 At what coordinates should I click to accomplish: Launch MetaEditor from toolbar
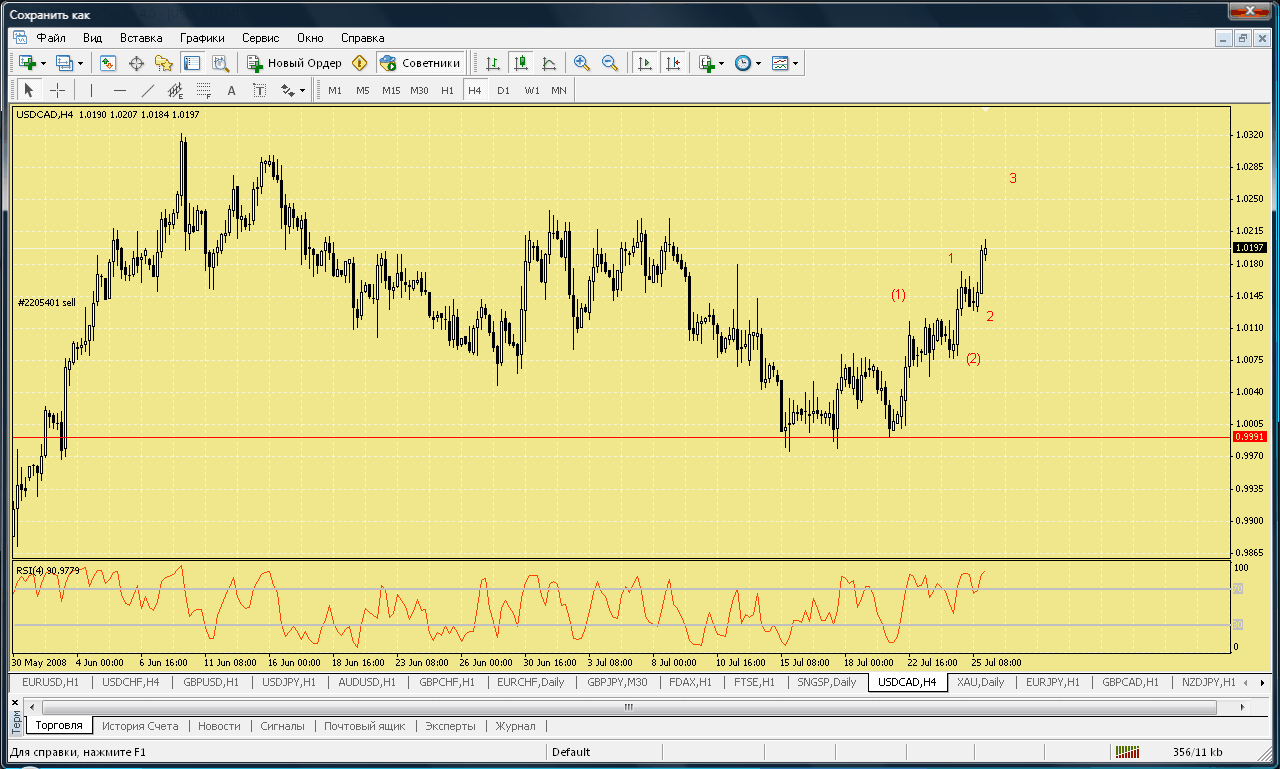pos(360,63)
